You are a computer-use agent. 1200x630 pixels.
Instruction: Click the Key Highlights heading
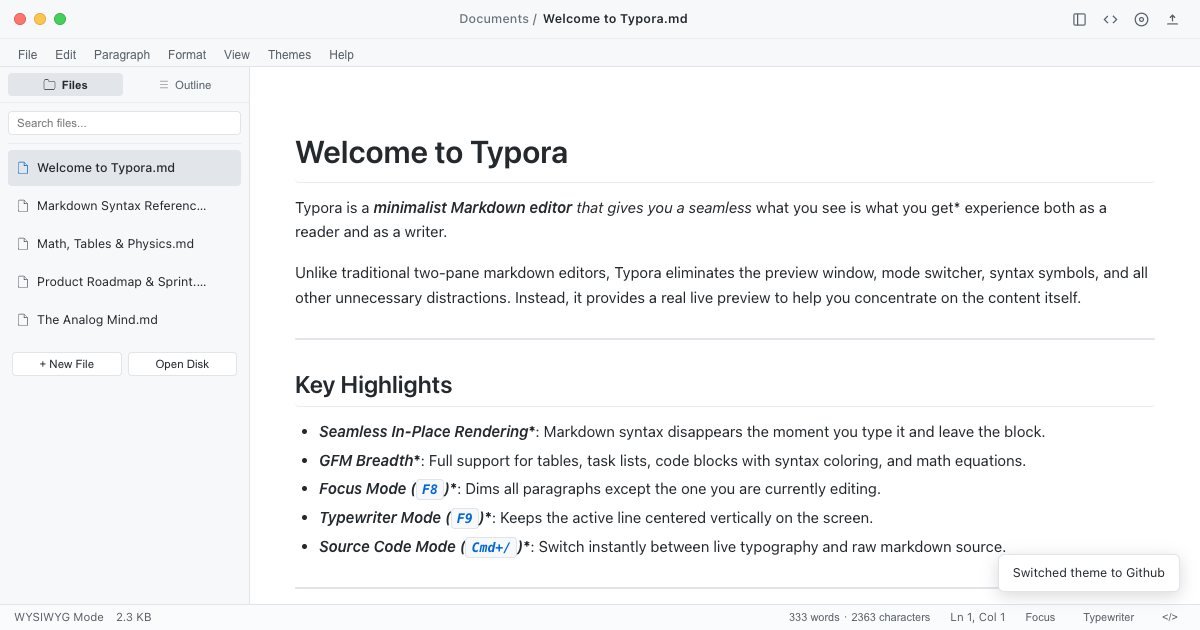pyautogui.click(x=374, y=385)
